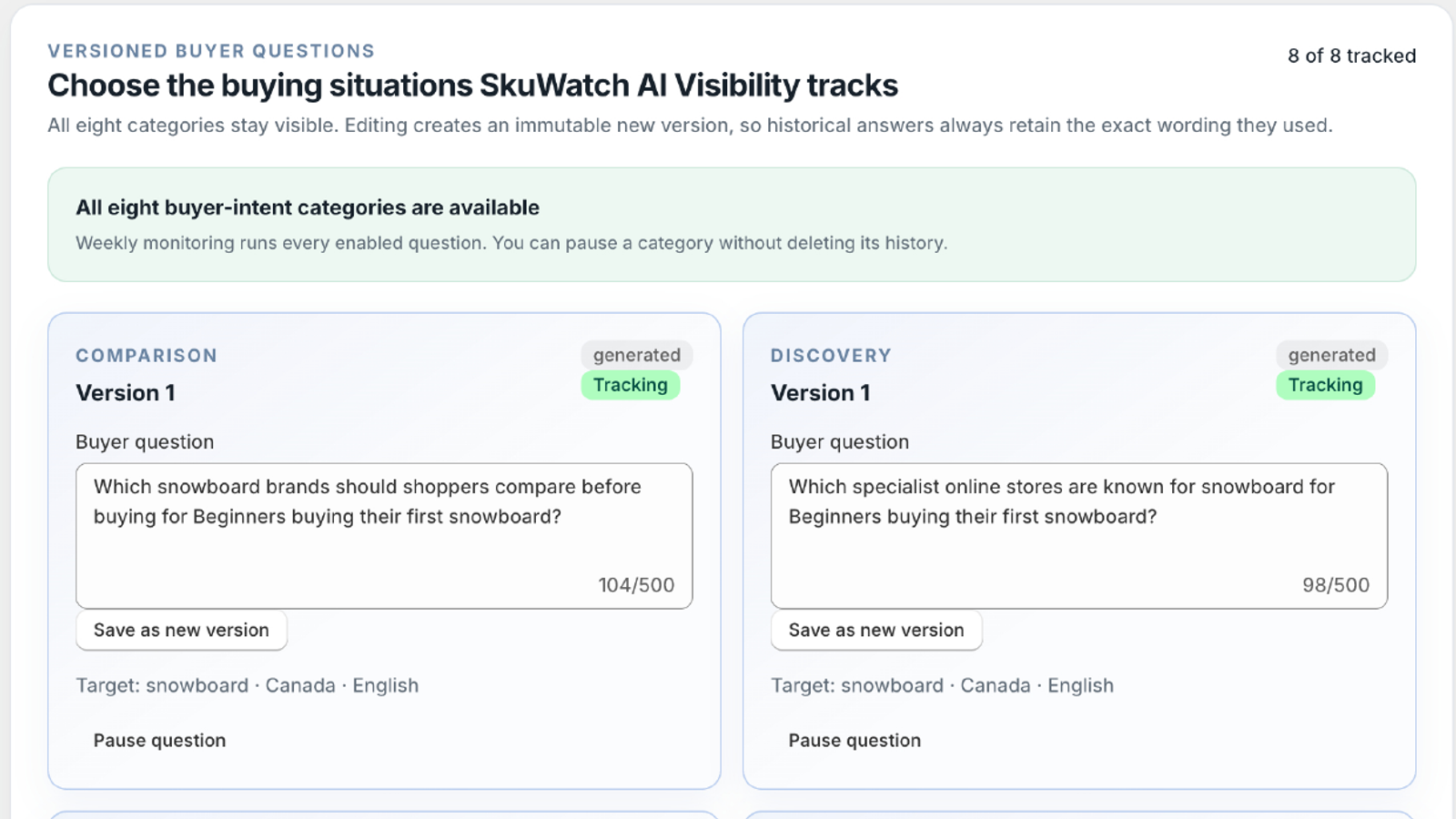Save the Comparison question as new version
Screen dimensions: 1456x819
tap(181, 631)
